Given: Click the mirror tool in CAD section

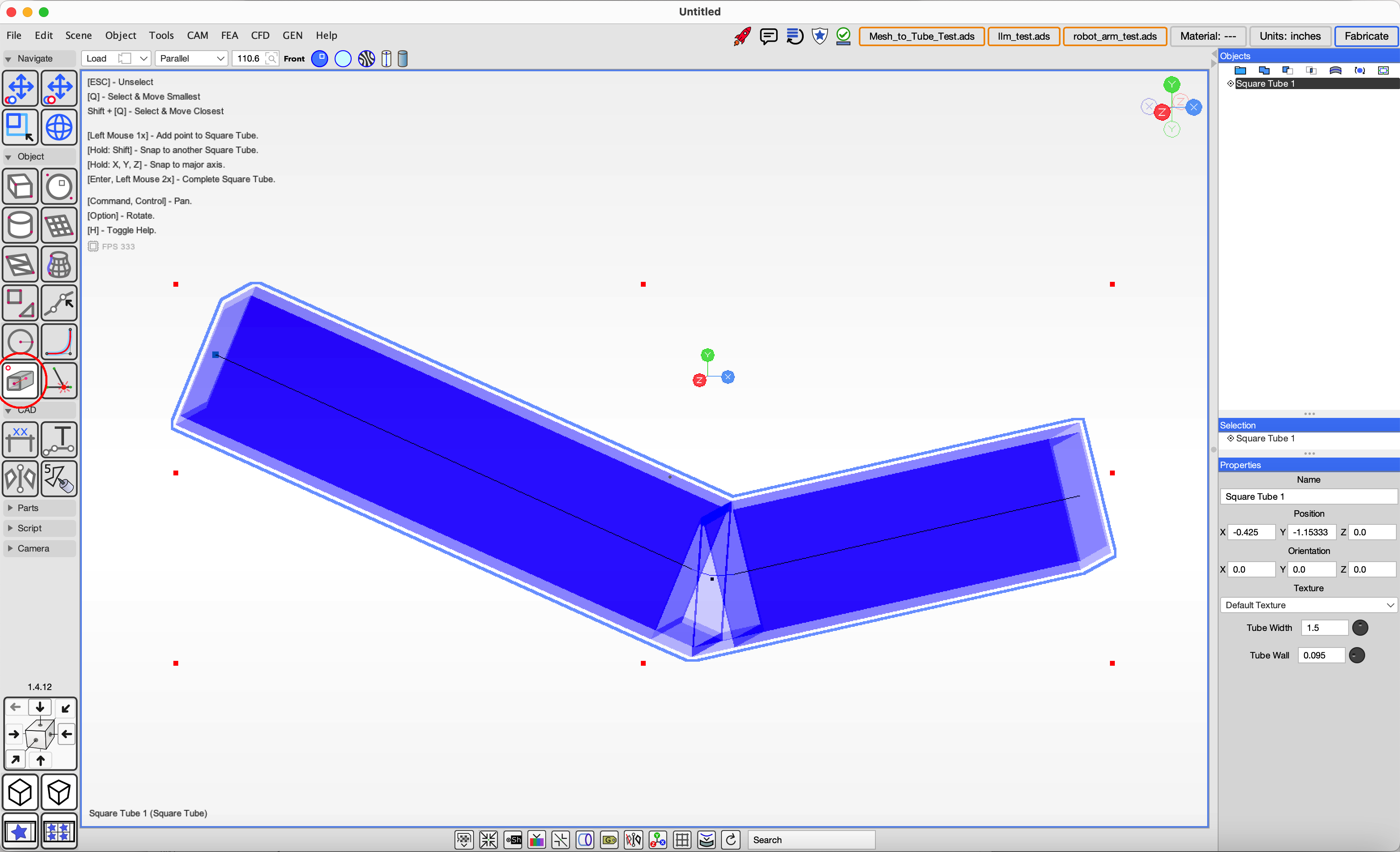Looking at the screenshot, I should [20, 478].
